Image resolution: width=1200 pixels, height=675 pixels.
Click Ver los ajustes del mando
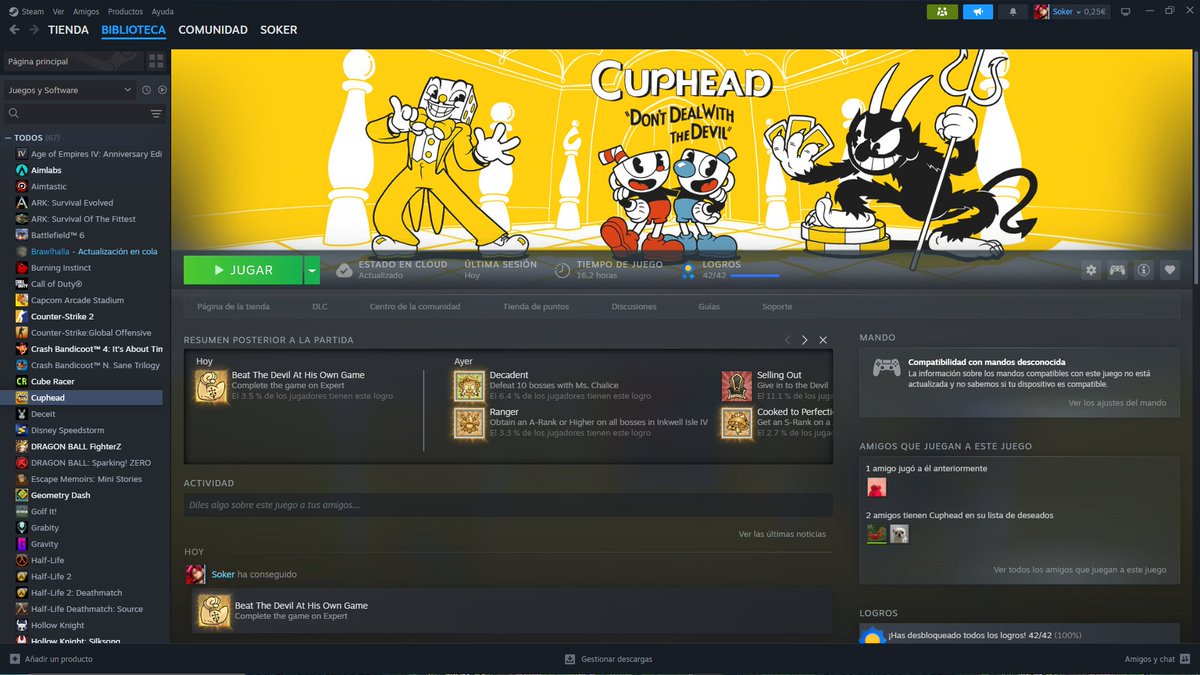1117,403
